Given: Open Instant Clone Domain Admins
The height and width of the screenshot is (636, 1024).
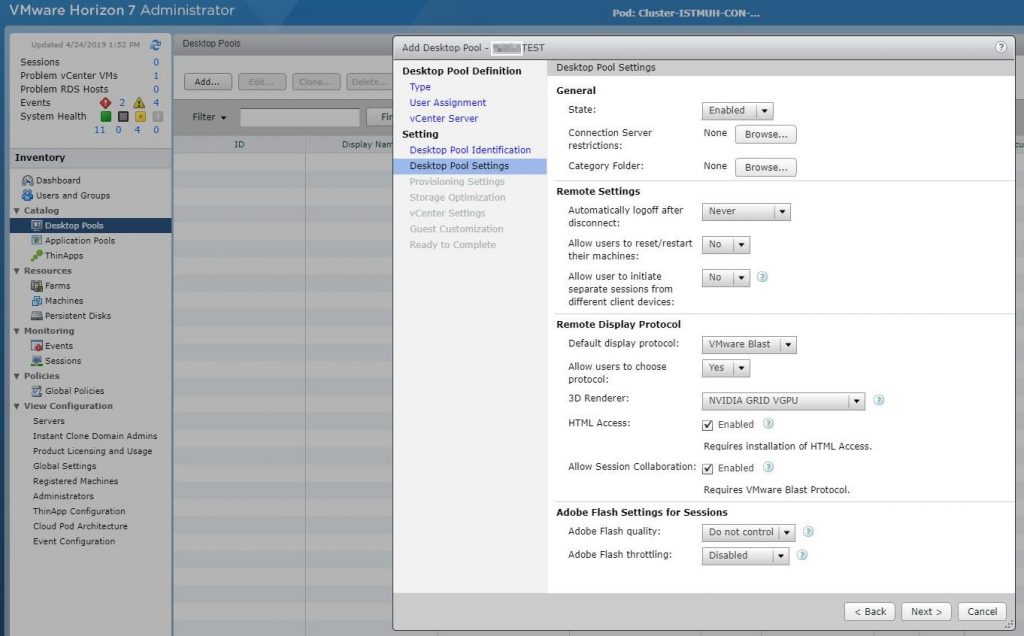Looking at the screenshot, I should 95,436.
